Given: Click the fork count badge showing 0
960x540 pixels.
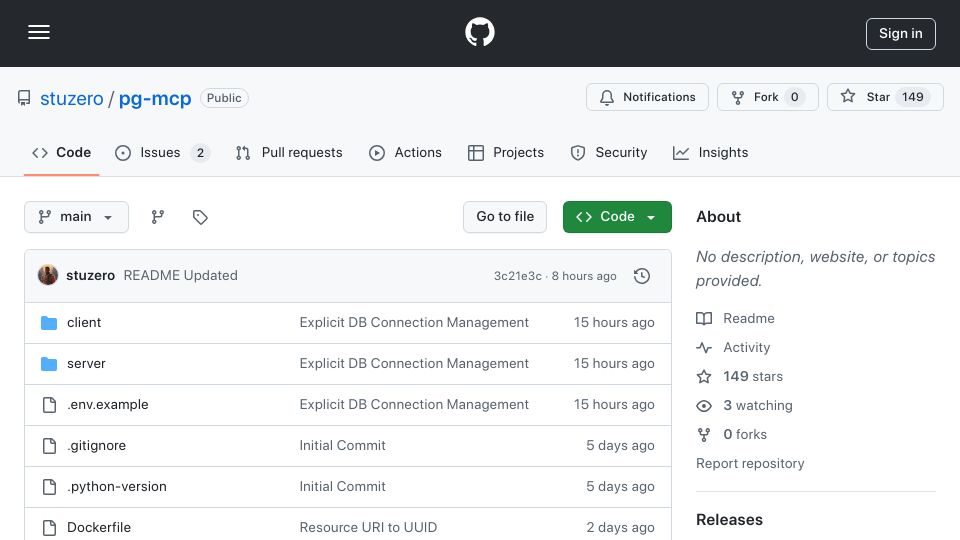Looking at the screenshot, I should point(795,97).
